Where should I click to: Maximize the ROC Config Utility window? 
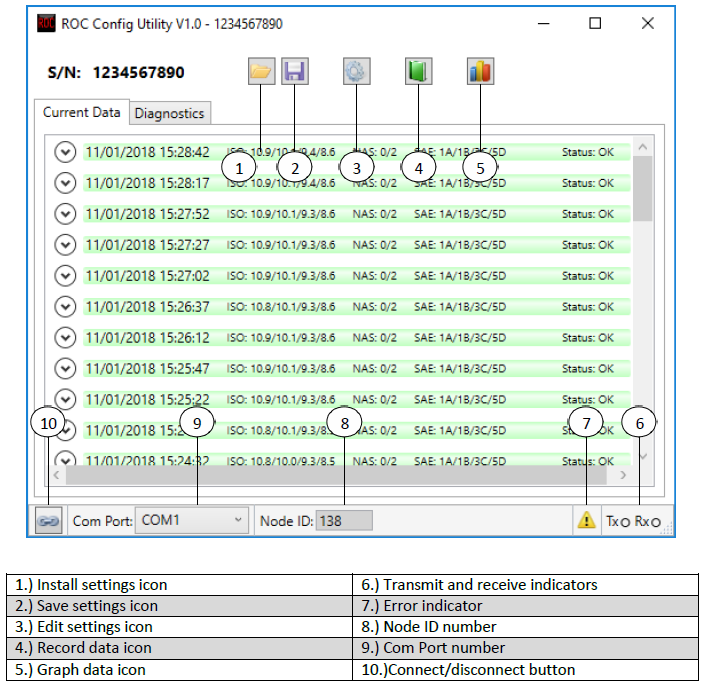pyautogui.click(x=595, y=23)
